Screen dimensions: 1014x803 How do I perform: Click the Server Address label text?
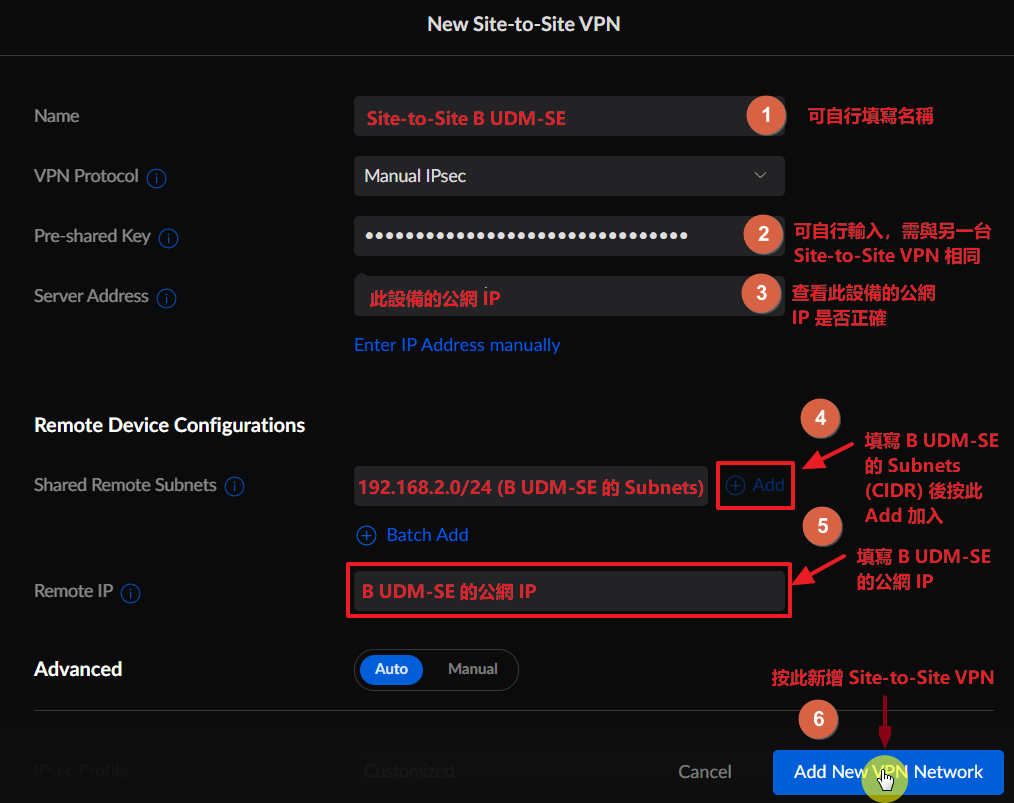91,296
